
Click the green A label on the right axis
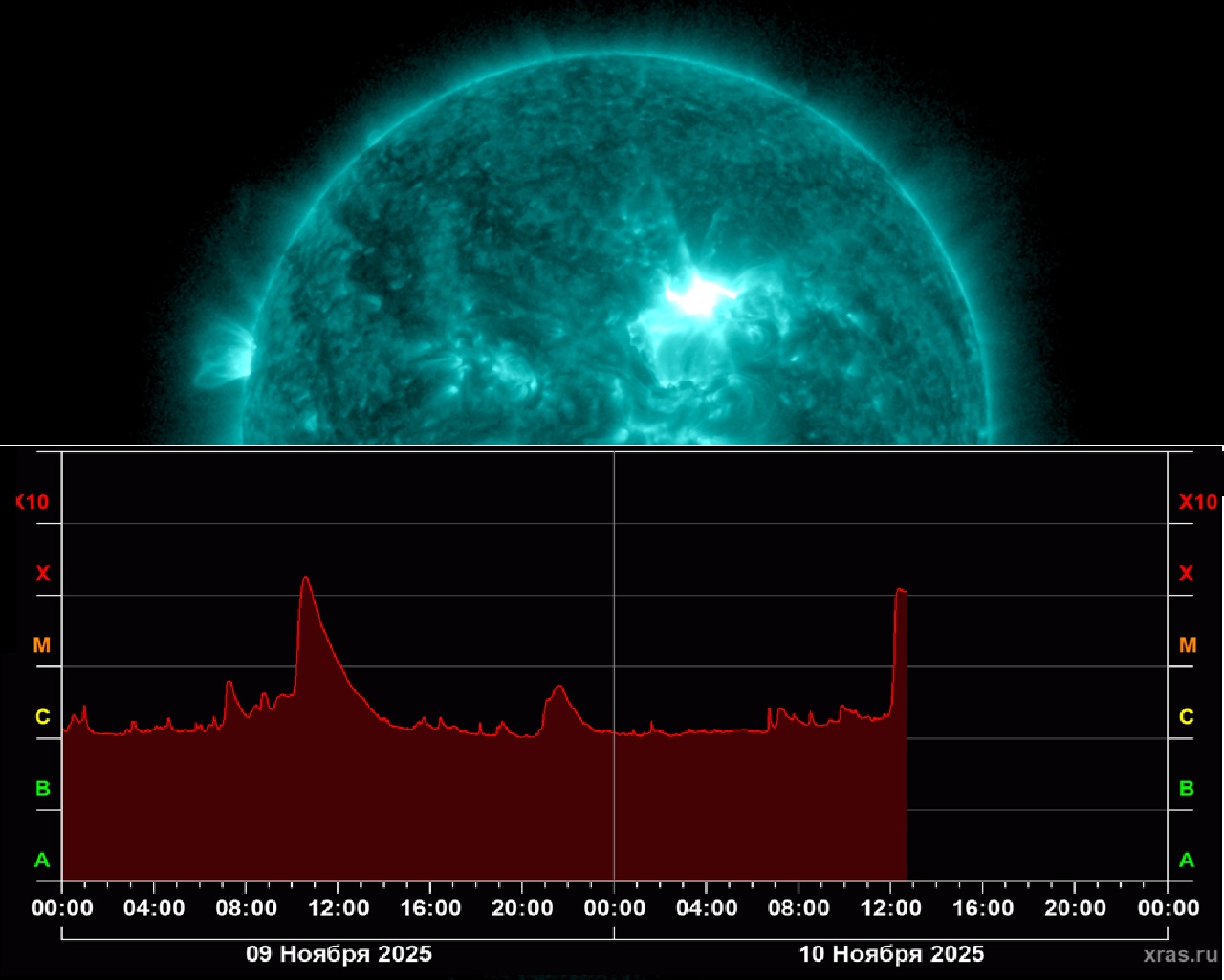click(1187, 860)
